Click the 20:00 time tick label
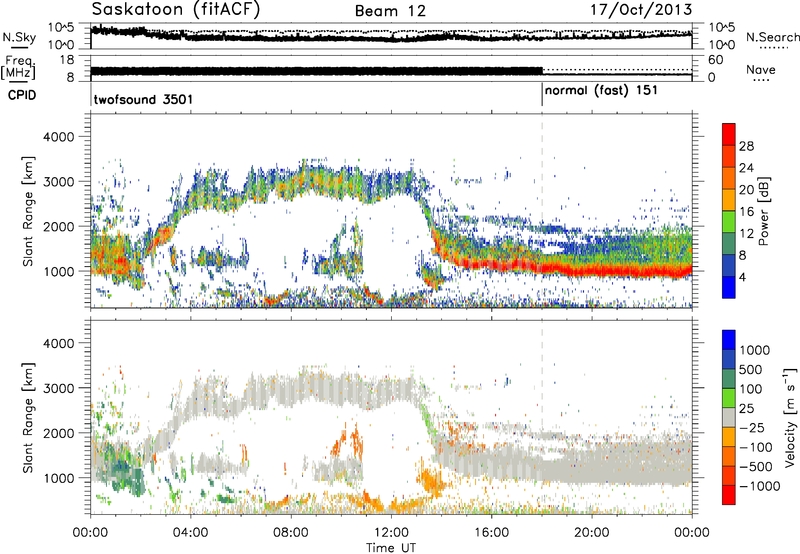The height and width of the screenshot is (554, 800). click(x=591, y=533)
